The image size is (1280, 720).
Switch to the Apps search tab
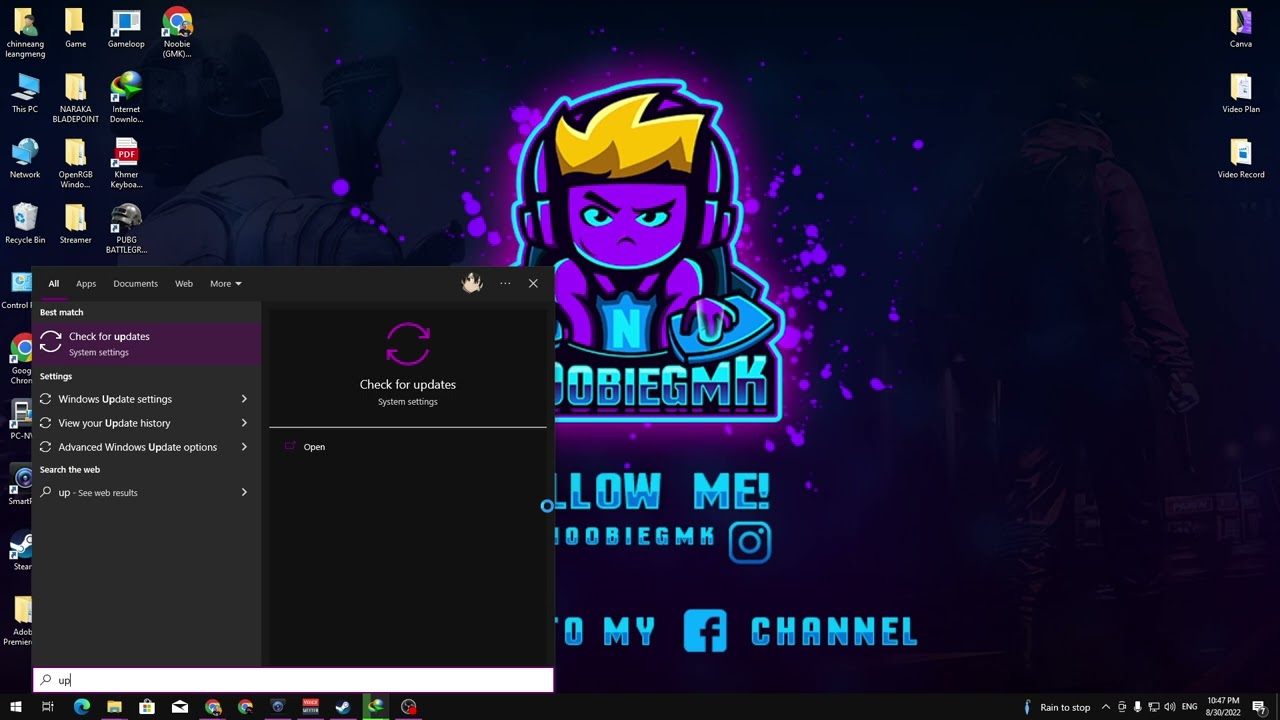pyautogui.click(x=86, y=284)
